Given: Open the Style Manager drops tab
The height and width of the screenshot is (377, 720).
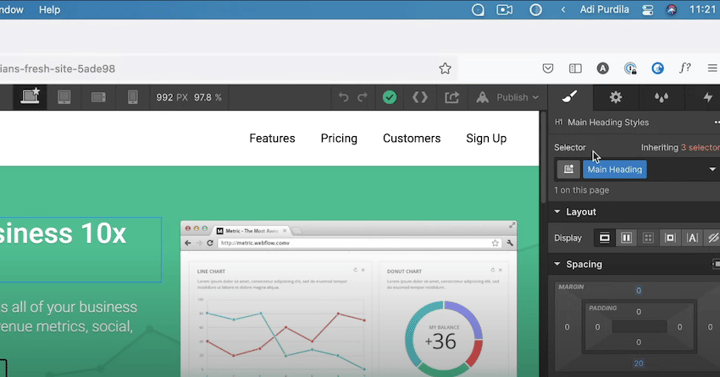Looking at the screenshot, I should tap(661, 97).
